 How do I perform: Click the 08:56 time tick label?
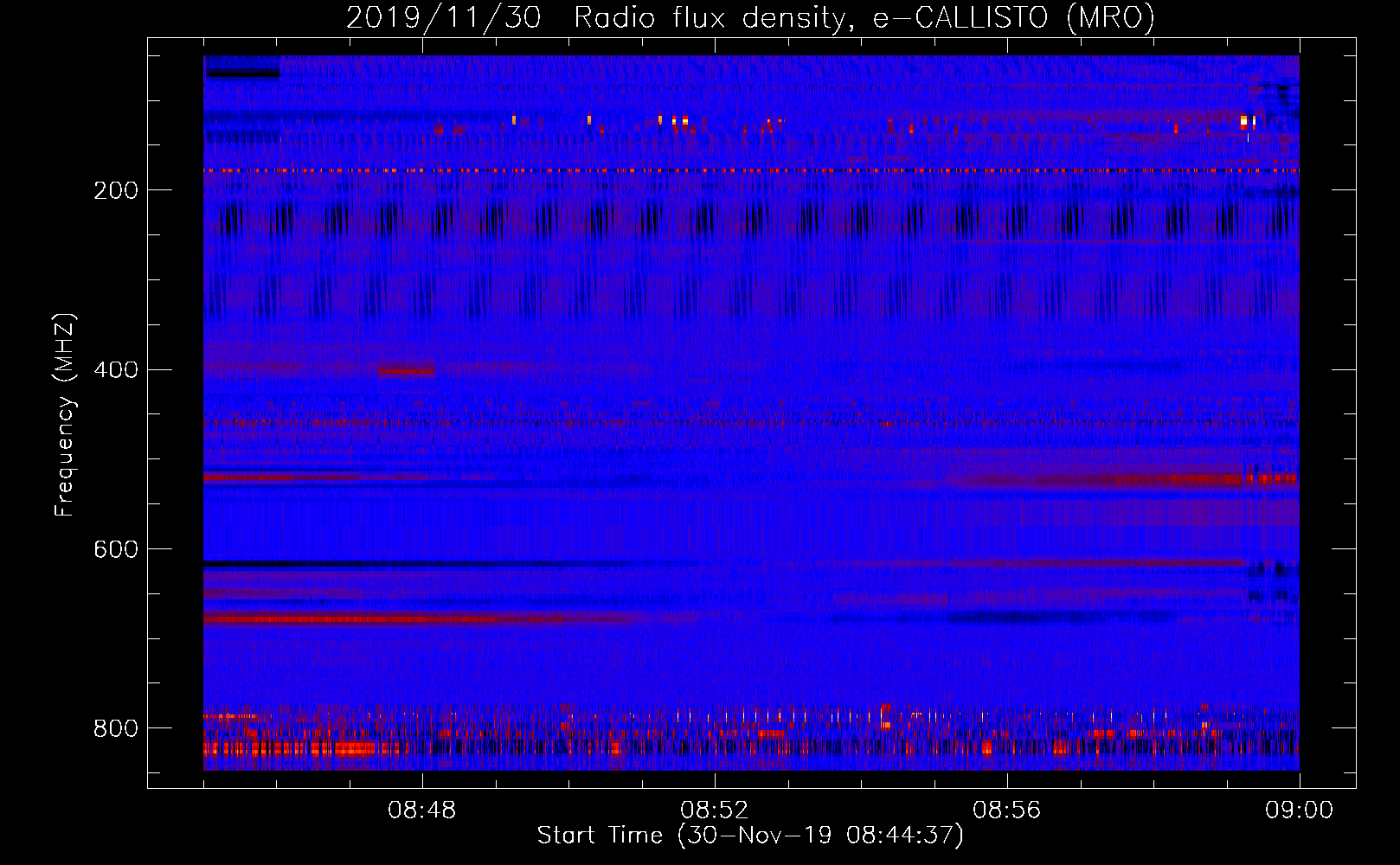1007,811
